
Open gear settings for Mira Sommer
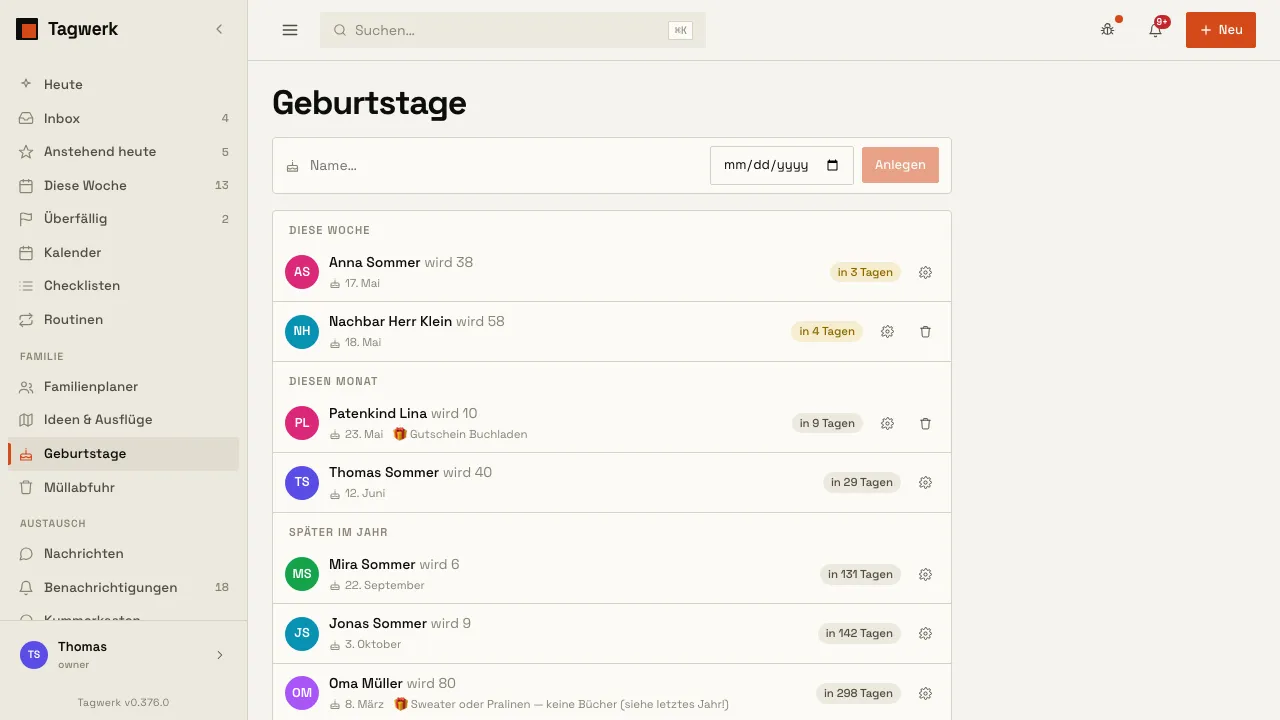coord(925,574)
